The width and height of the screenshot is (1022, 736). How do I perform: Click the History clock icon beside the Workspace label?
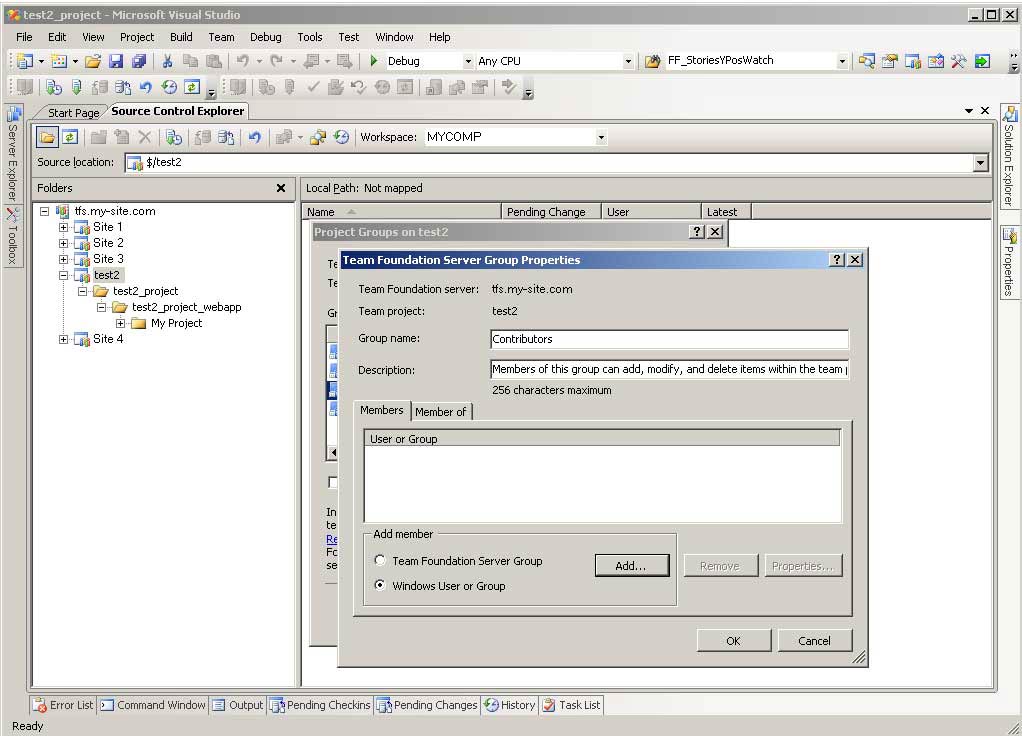point(341,137)
